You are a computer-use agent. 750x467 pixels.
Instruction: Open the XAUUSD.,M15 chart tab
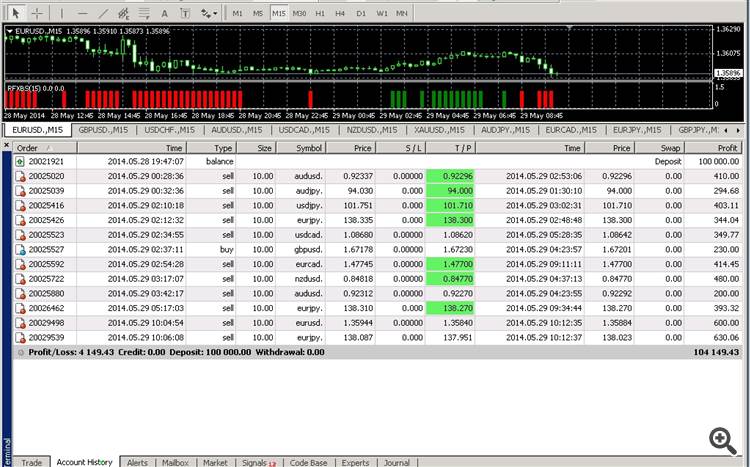pyautogui.click(x=440, y=130)
